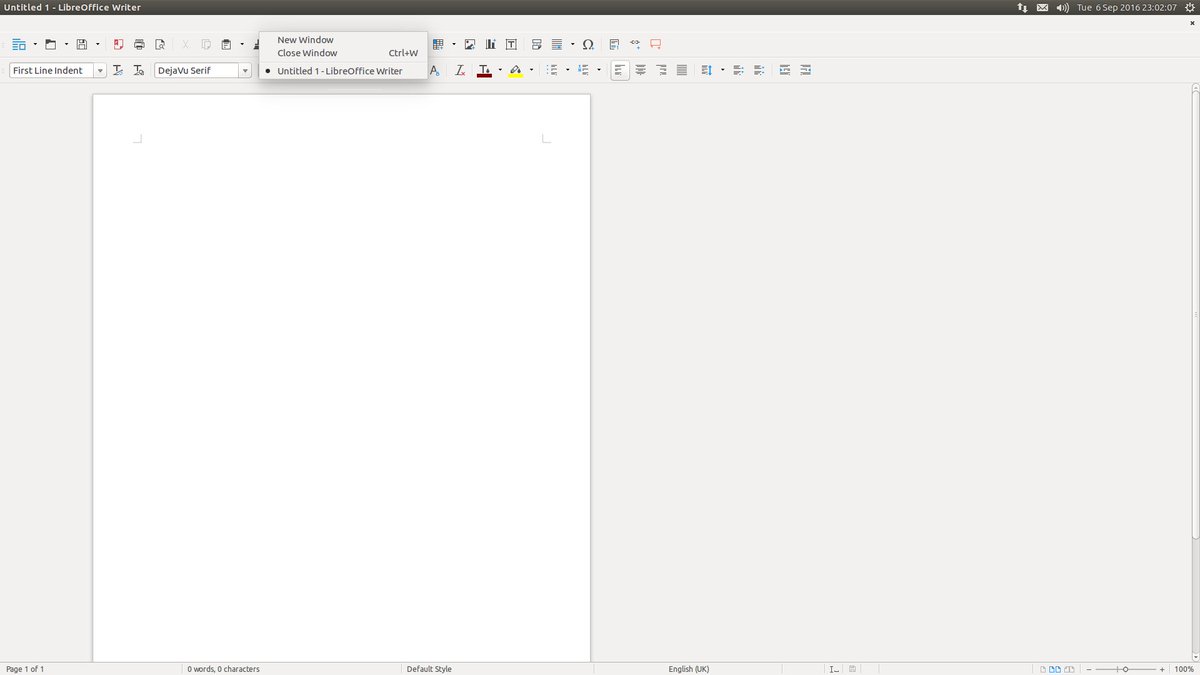Click the Insert Table icon

[x=438, y=44]
